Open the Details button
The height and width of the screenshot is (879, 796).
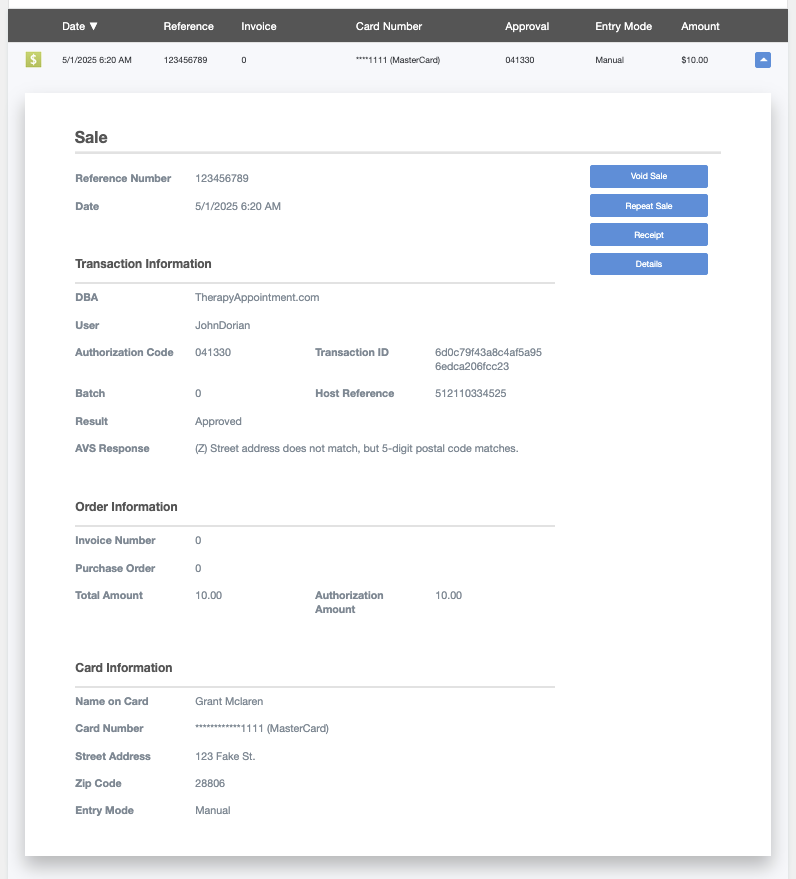point(649,264)
